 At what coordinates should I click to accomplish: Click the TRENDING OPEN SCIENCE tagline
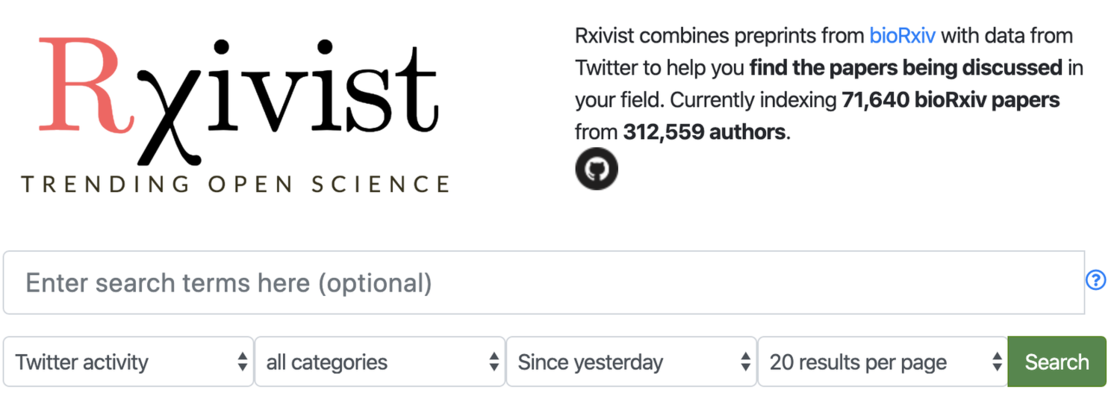click(x=236, y=183)
